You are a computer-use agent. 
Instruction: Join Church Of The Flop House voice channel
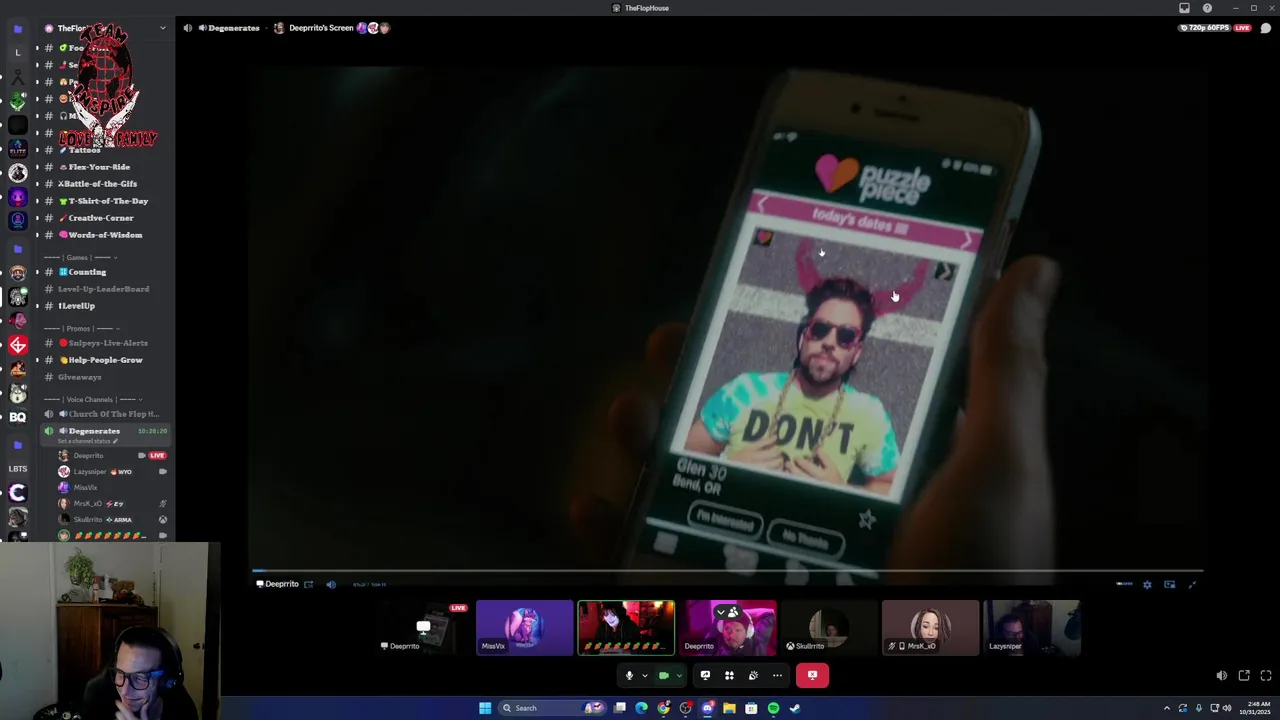point(104,414)
